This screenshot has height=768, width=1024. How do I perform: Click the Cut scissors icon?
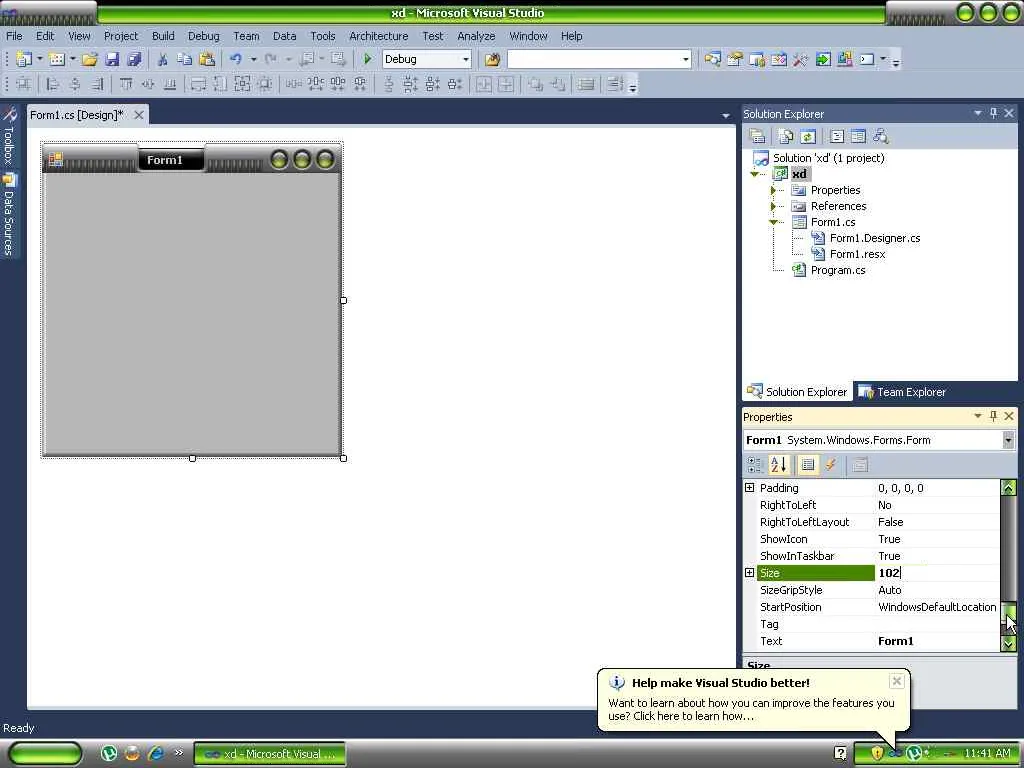click(x=163, y=59)
